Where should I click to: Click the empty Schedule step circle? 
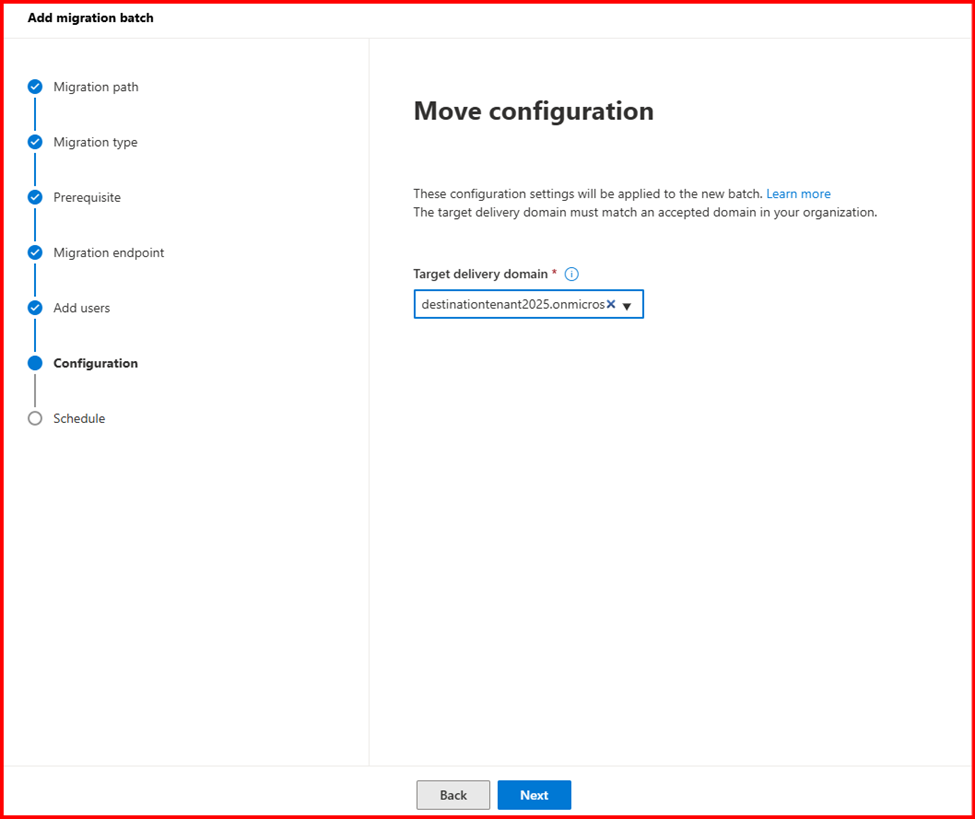pos(35,419)
